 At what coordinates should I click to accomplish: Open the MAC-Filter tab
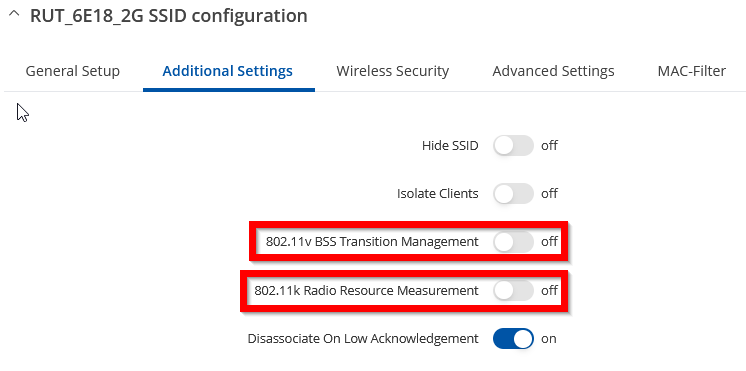[692, 71]
